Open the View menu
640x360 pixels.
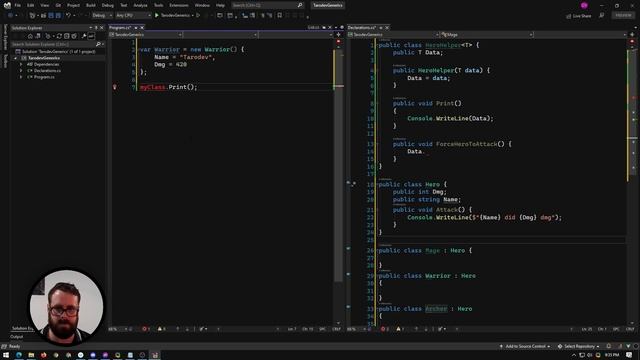44,5
